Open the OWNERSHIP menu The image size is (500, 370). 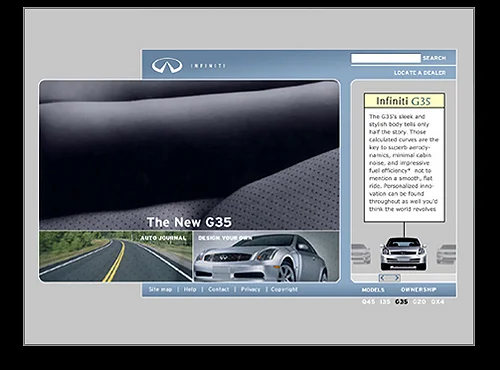click(418, 290)
